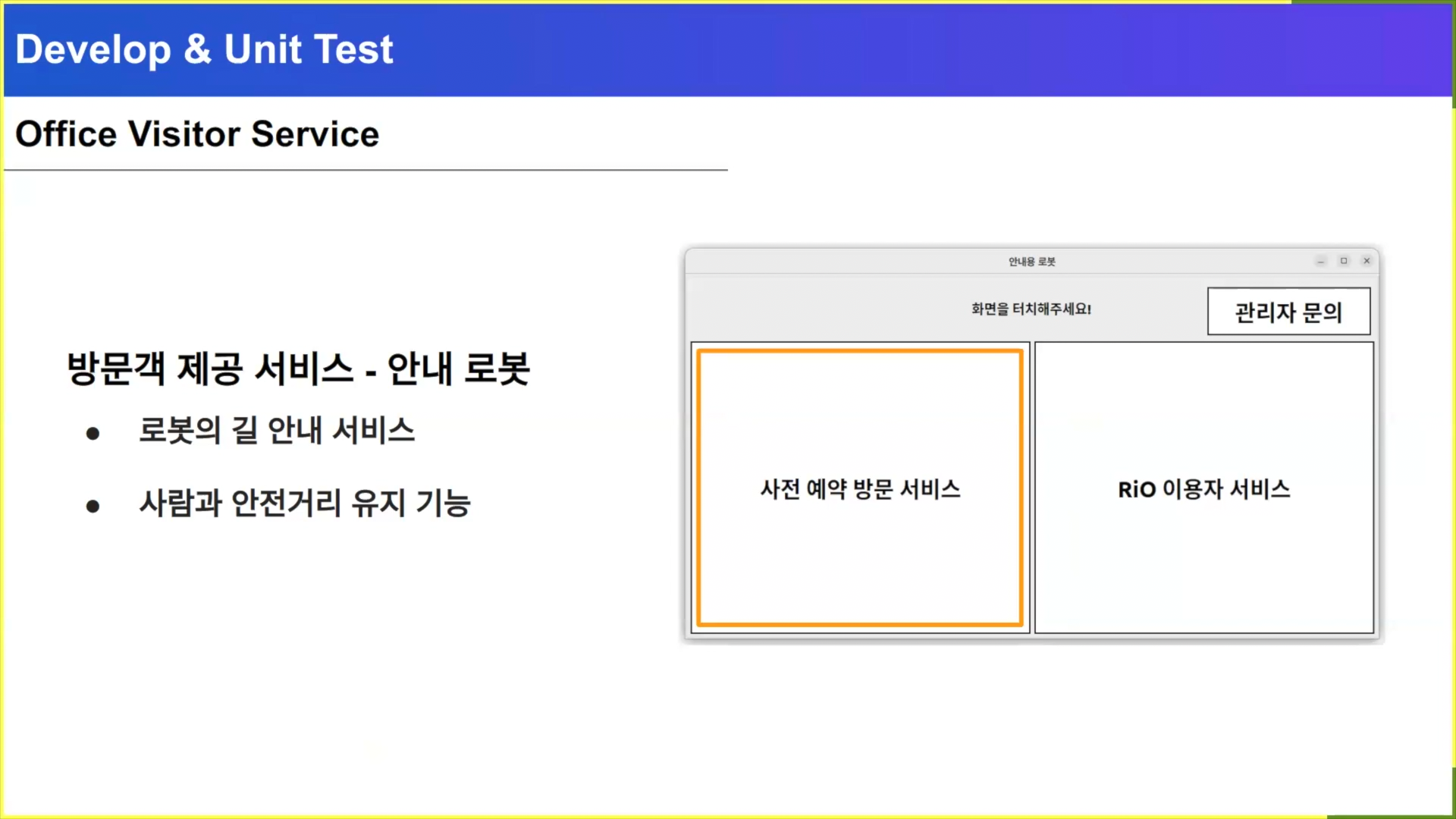This screenshot has height=819, width=1456.
Task: Click the 사람과 안전거리 유지 기능 bullet text
Action: click(x=305, y=504)
